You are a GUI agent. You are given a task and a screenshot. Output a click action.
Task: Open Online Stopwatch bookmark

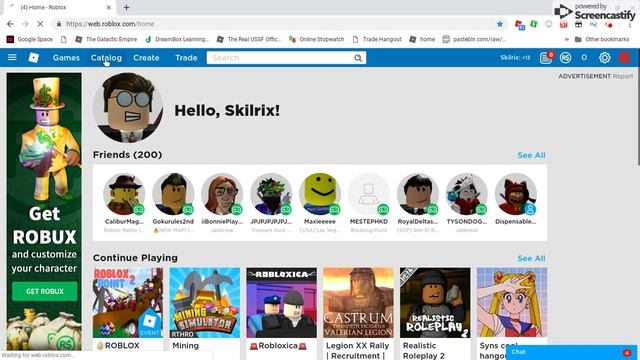(x=316, y=39)
